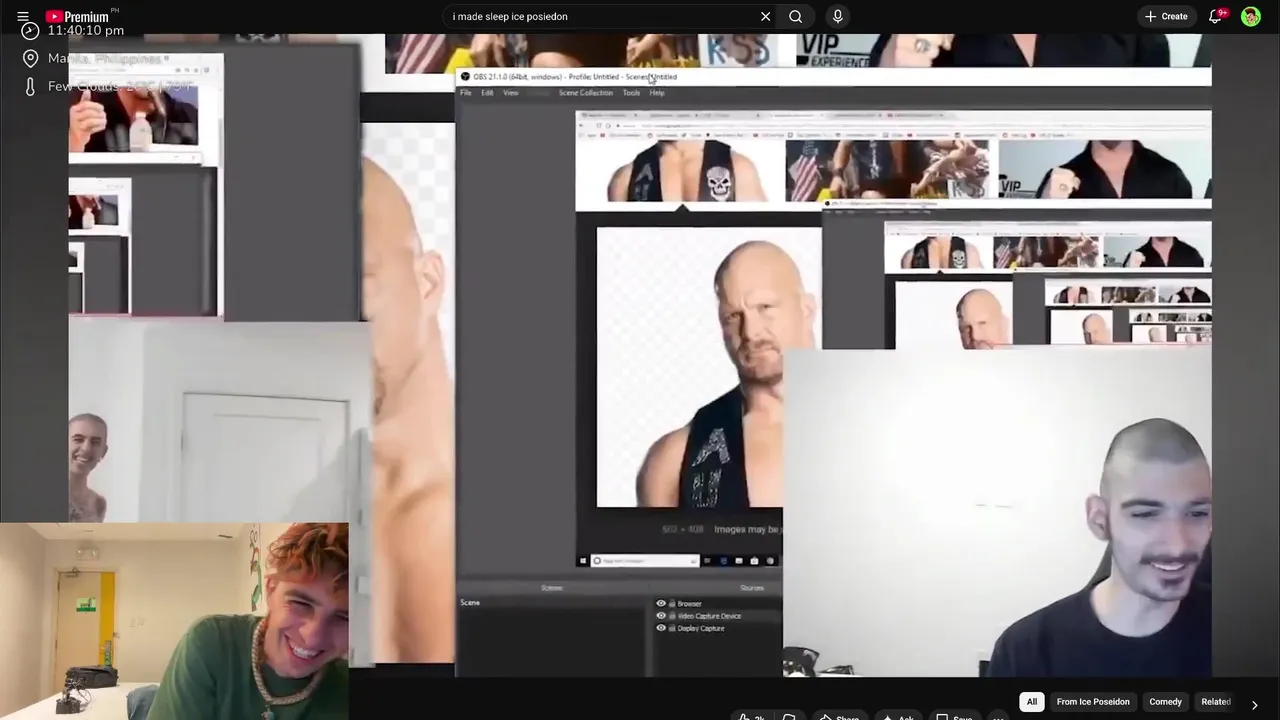Click the Save button below the video

click(953, 716)
